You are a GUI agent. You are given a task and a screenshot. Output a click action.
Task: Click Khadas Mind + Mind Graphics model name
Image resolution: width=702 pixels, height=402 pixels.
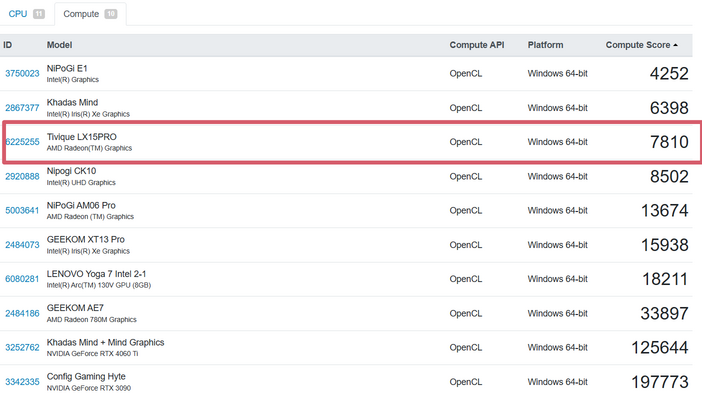coord(106,342)
